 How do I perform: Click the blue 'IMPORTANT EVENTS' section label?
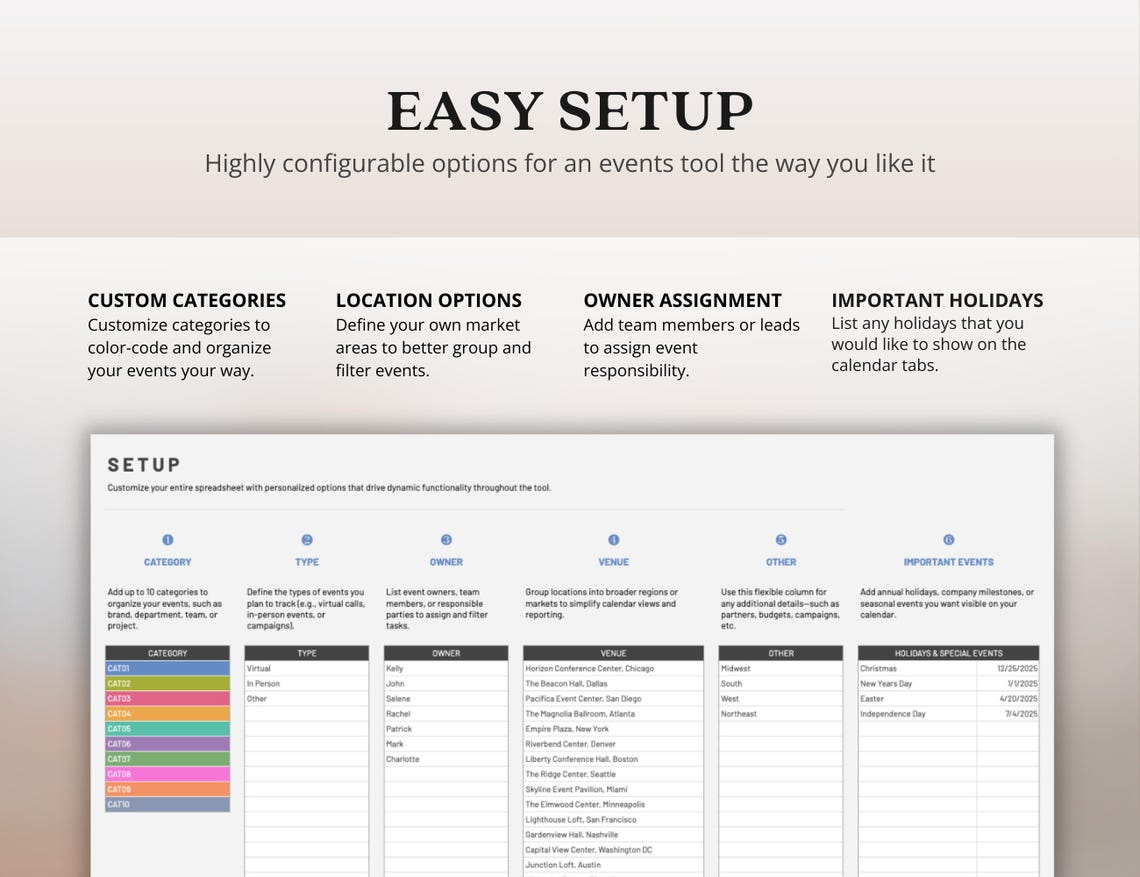pos(949,562)
